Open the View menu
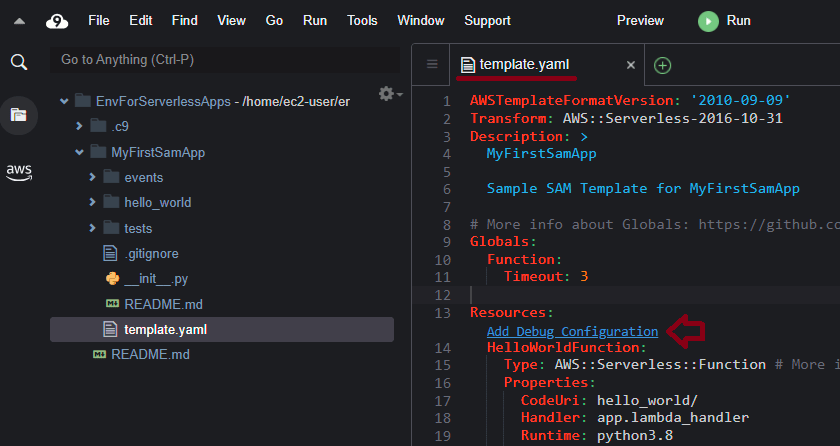This screenshot has height=446, width=840. 231,21
